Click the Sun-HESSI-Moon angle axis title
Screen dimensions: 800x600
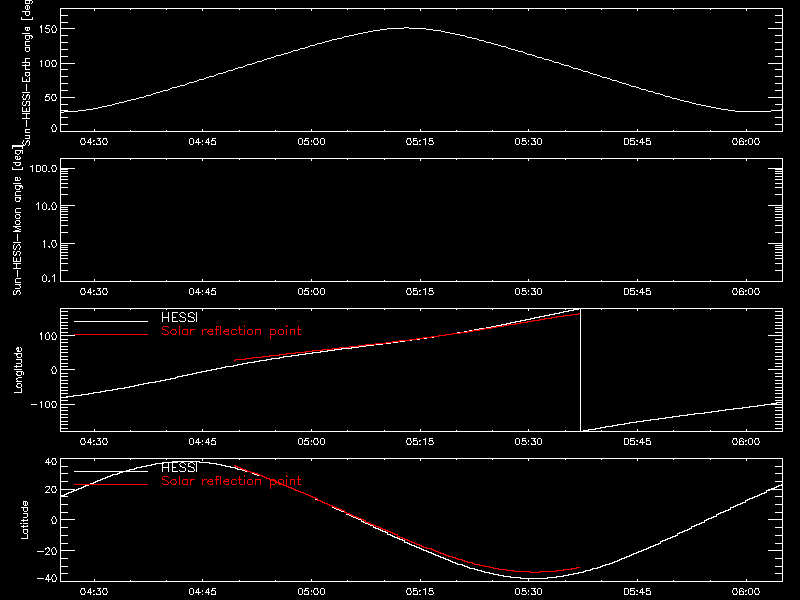[x=17, y=221]
